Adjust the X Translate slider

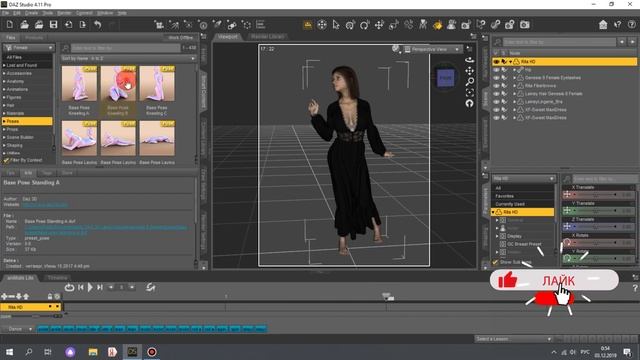[x=597, y=195]
